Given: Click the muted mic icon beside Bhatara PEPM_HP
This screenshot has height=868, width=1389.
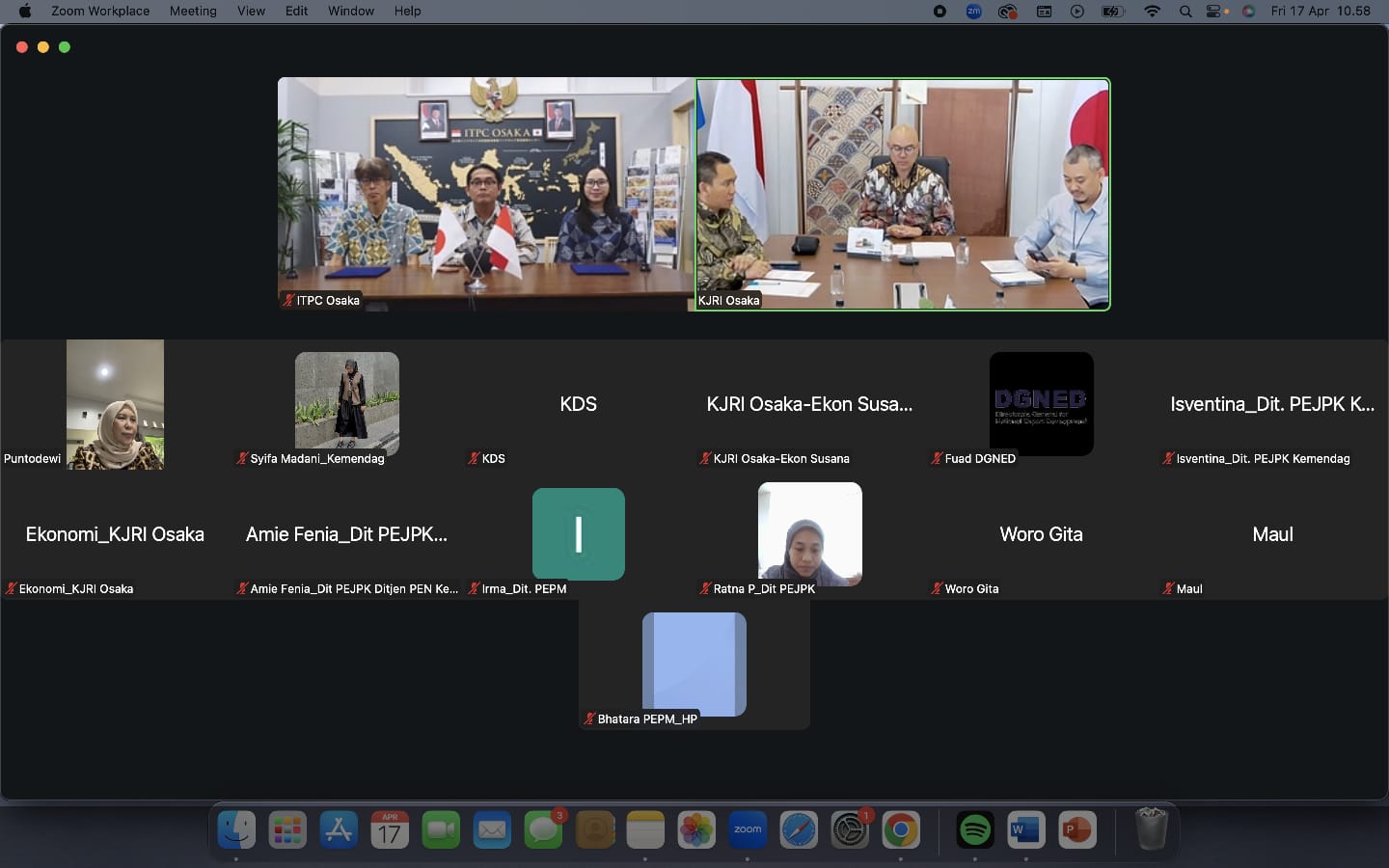Looking at the screenshot, I should pos(588,719).
